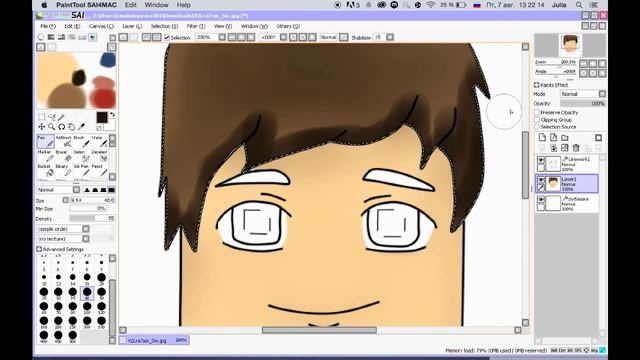
Task: Click the navigator preview thumbnail
Action: [570, 46]
